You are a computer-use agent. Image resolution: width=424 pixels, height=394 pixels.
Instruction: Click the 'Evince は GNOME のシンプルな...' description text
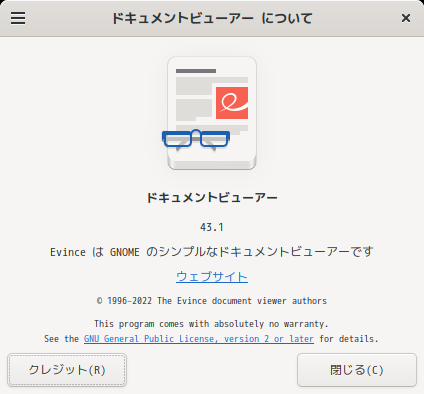click(x=212, y=252)
